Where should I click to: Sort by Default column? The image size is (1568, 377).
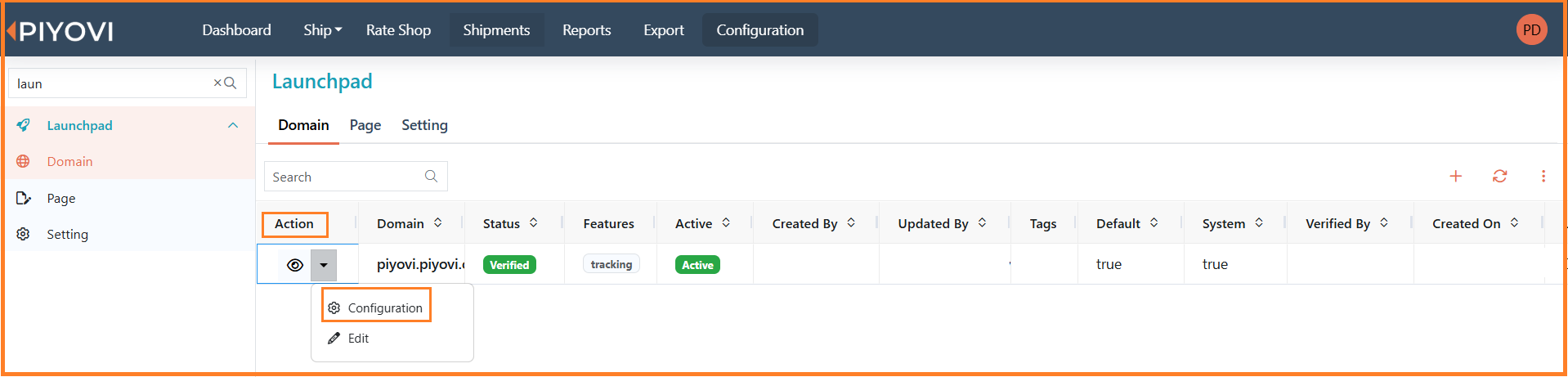[1154, 222]
